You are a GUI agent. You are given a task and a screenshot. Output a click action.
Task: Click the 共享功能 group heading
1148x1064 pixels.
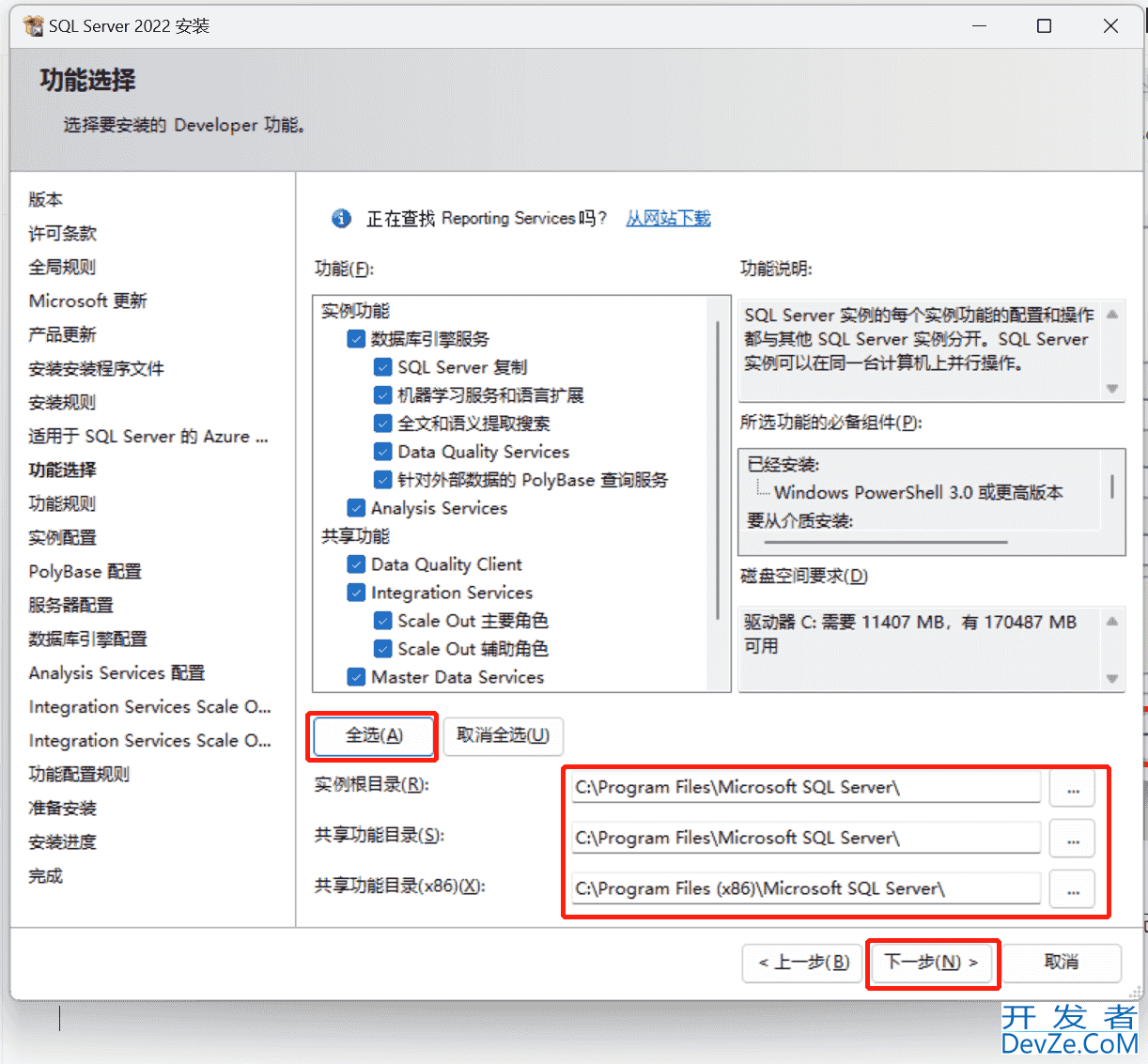(355, 536)
